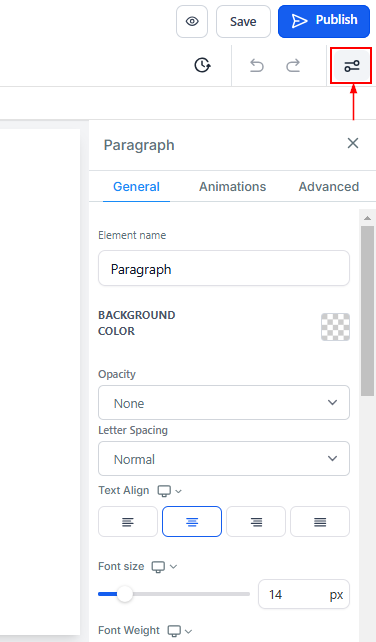Expand the Letter Spacing dropdown
This screenshot has height=642, width=376.
(x=224, y=459)
